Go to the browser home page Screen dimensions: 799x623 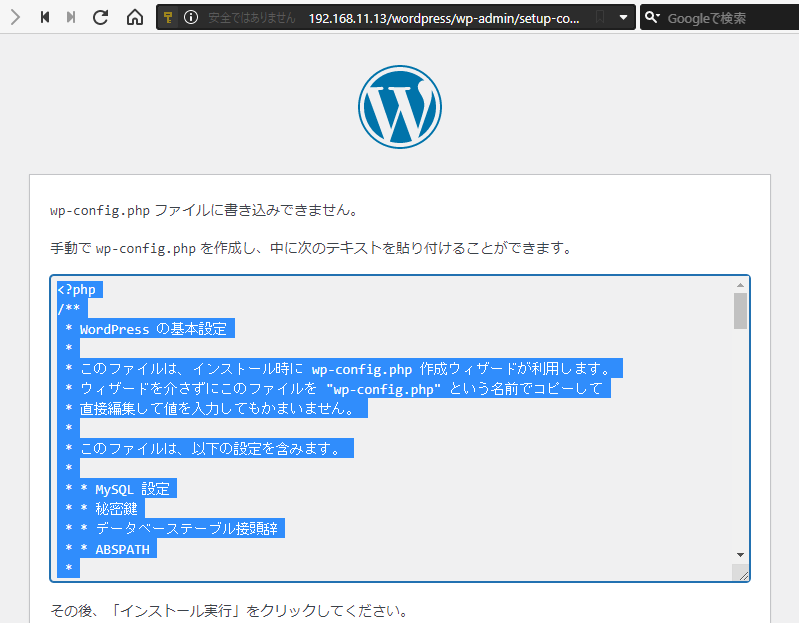coord(135,17)
